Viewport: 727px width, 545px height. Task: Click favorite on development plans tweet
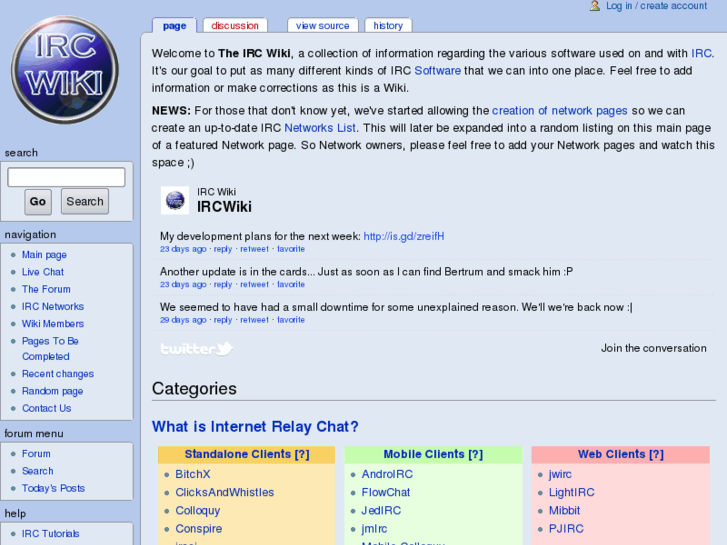click(291, 249)
